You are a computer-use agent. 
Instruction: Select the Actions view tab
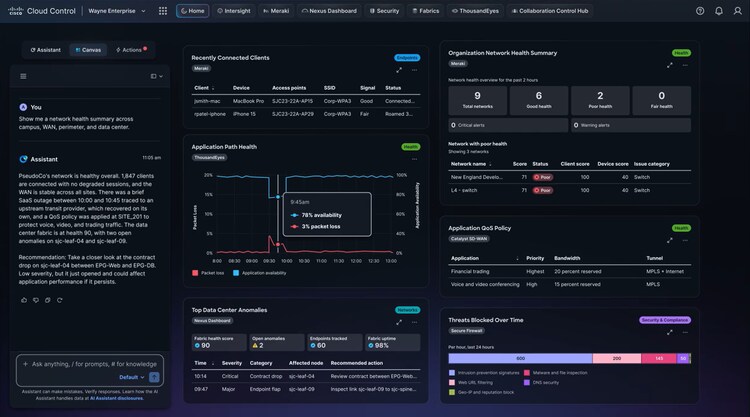[x=130, y=50]
